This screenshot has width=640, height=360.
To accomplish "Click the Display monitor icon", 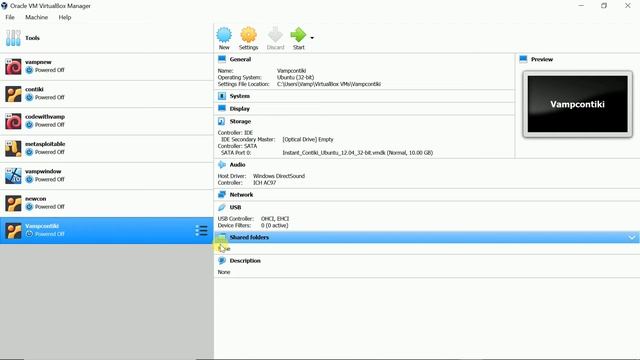I will pos(222,109).
